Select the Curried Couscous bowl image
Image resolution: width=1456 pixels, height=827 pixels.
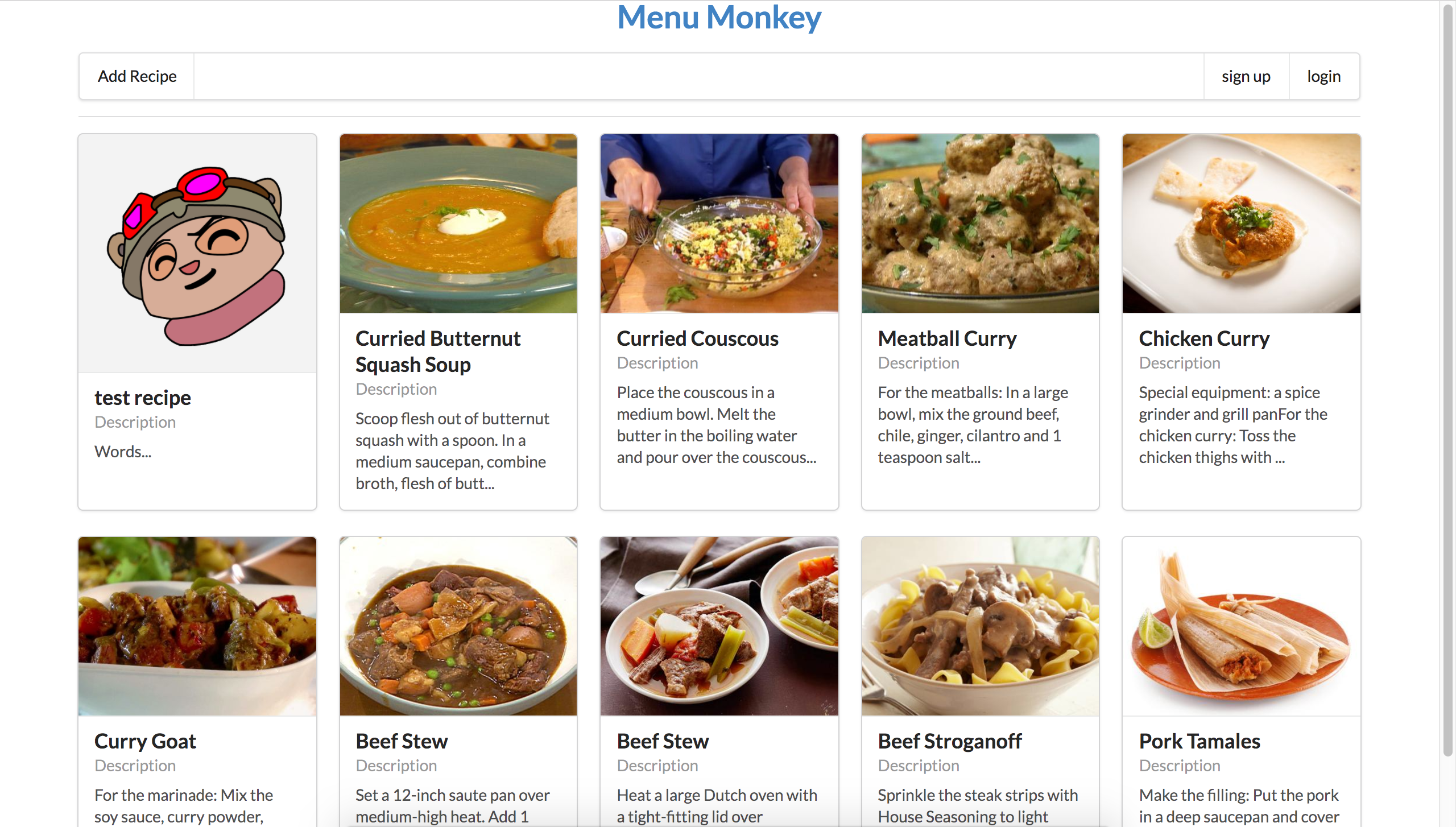(719, 224)
